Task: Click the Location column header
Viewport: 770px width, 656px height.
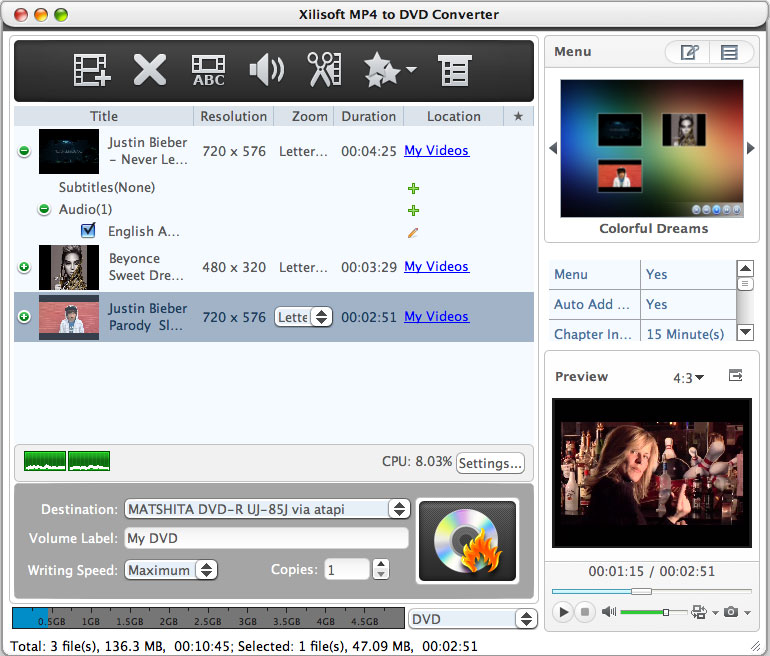Action: [x=454, y=116]
